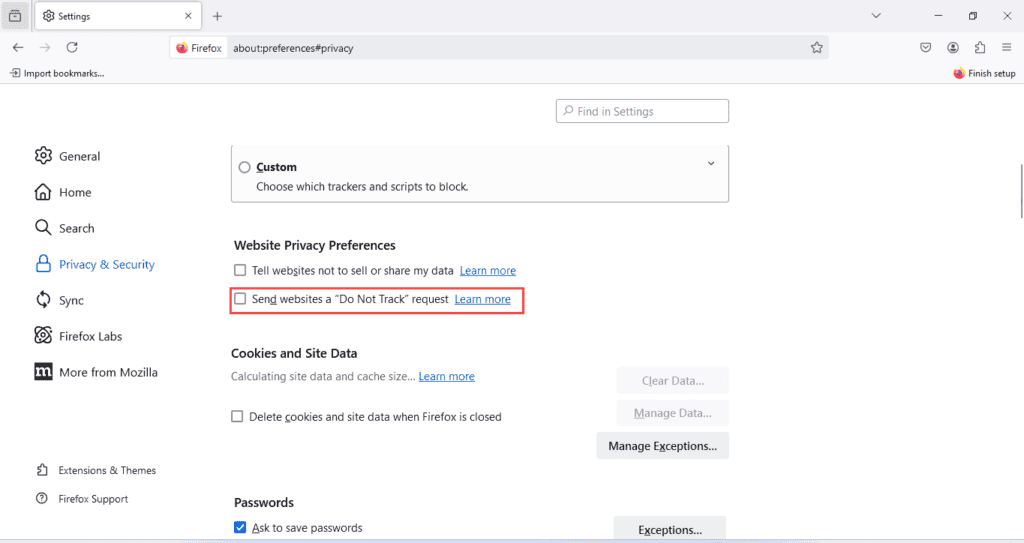The image size is (1024, 543).
Task: Click the vertical page scrollbar
Action: pos(1020,190)
